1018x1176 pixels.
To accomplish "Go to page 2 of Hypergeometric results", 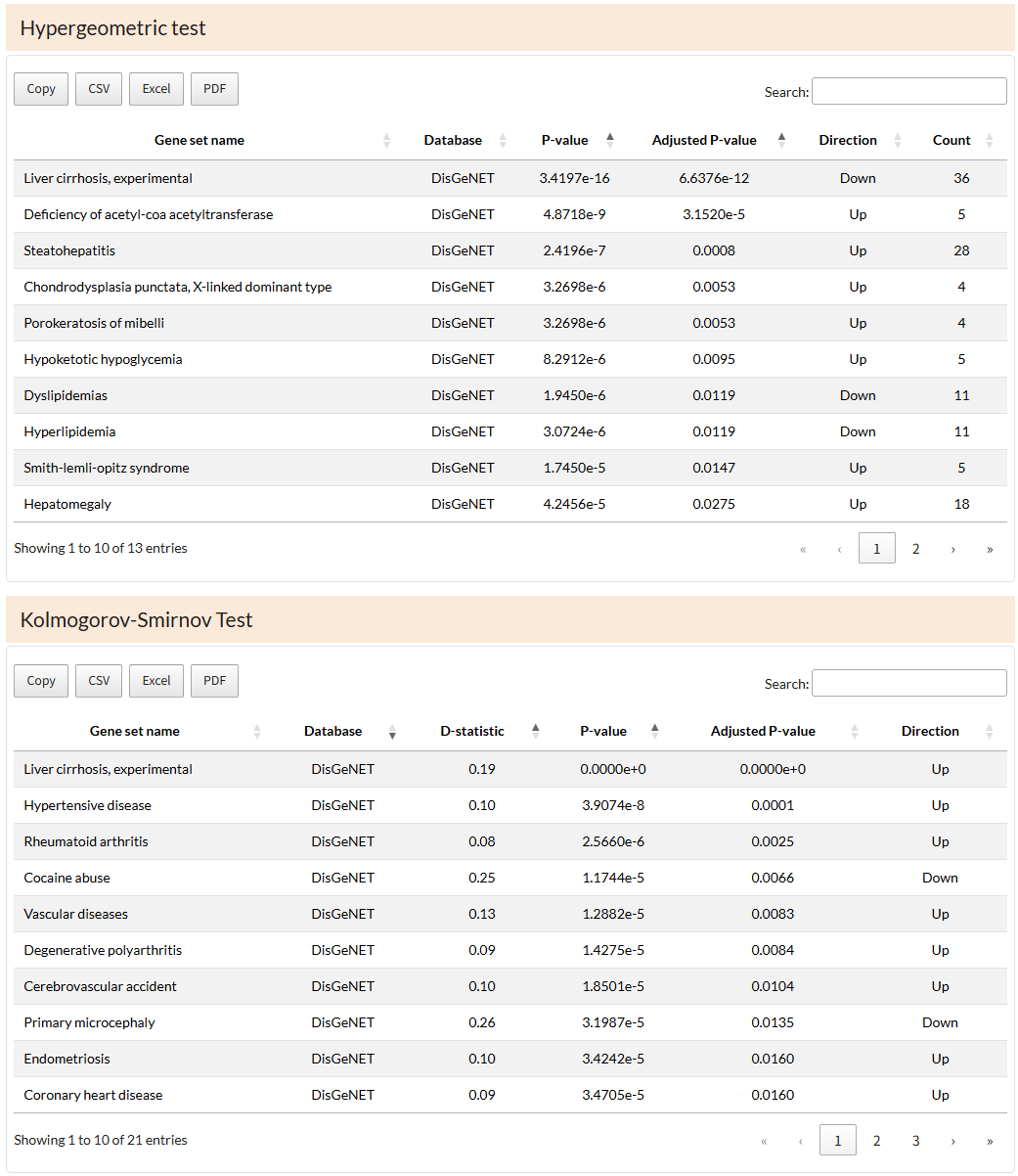I will pyautogui.click(x=915, y=549).
